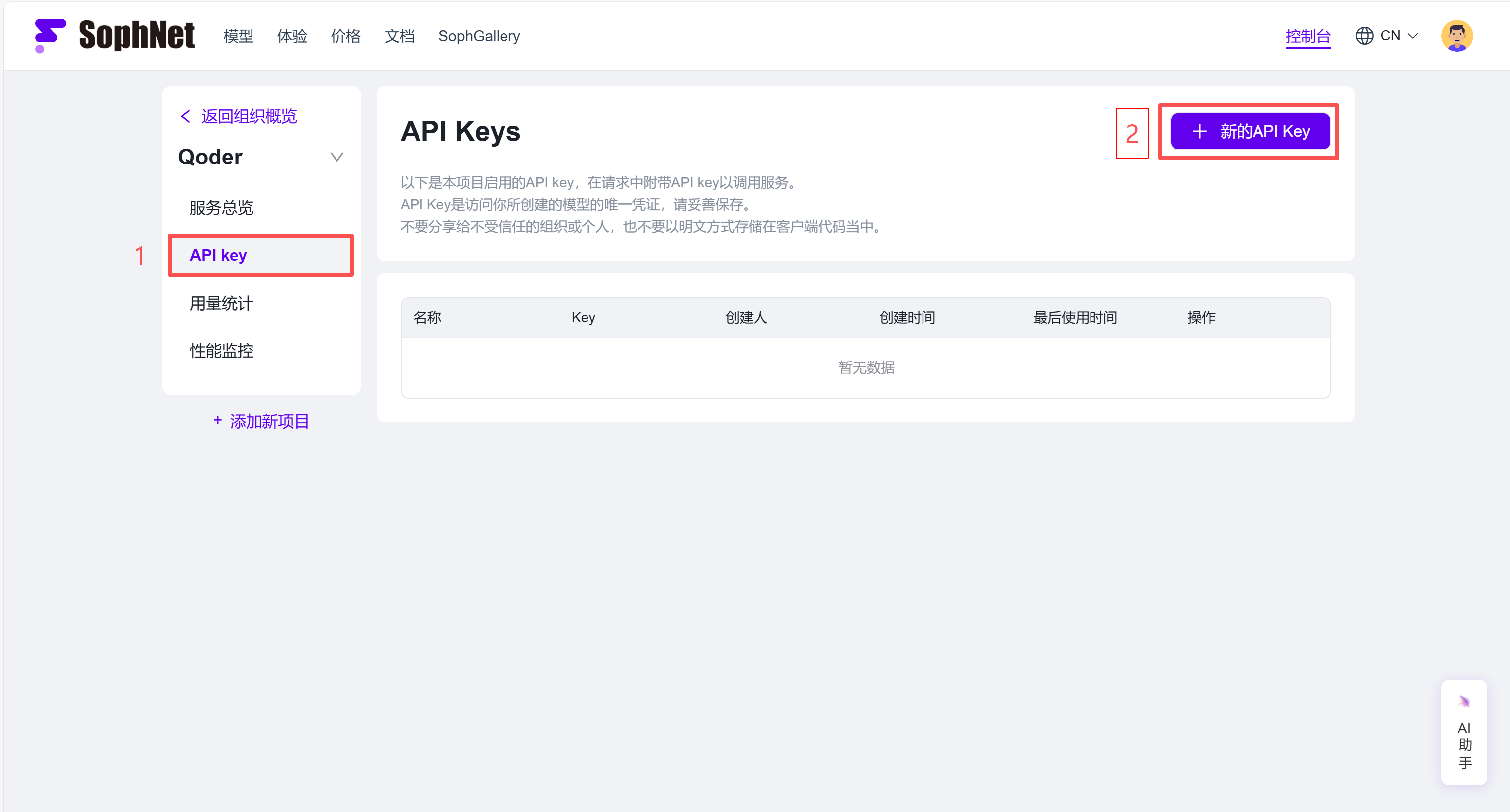1510x812 pixels.
Task: Open the AI 助手 assistant panel
Action: (x=1464, y=732)
